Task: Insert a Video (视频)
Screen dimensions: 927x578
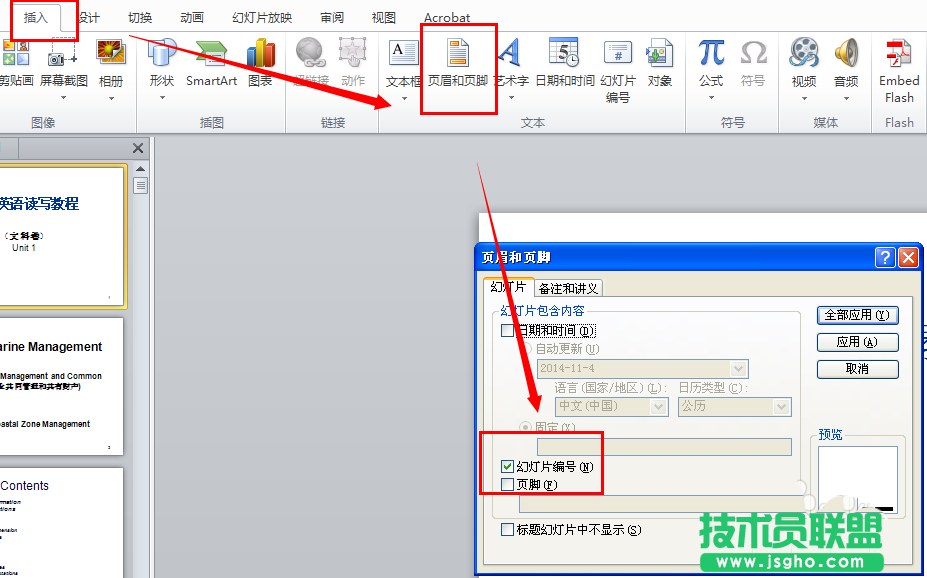Action: coord(804,52)
